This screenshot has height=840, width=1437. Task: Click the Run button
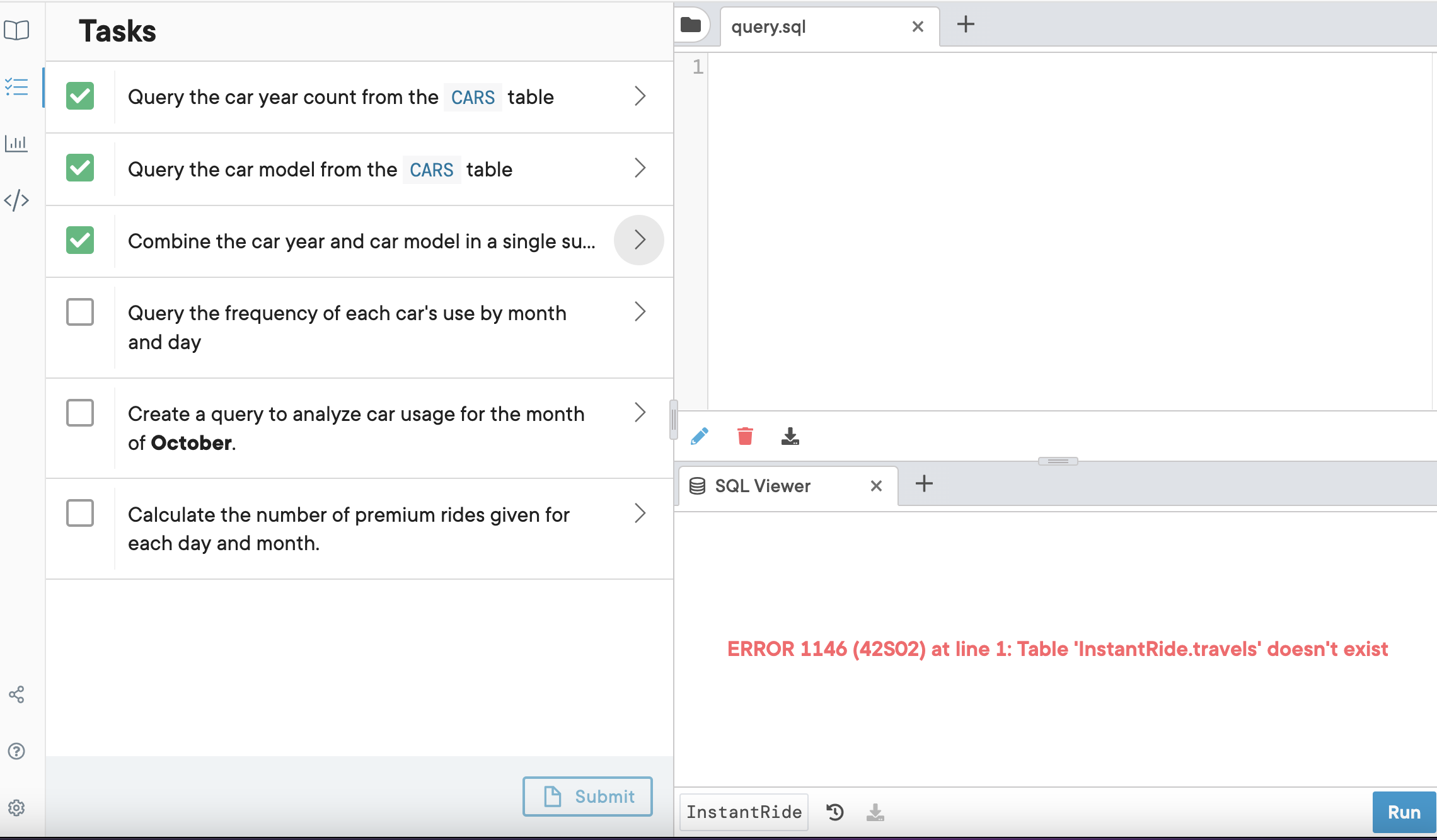click(x=1404, y=812)
